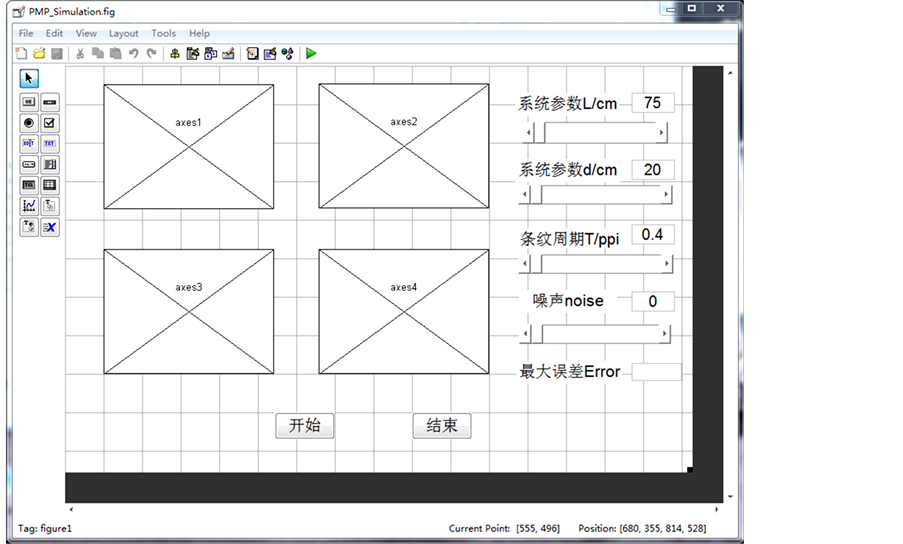The width and height of the screenshot is (903, 544).
Task: Click the 开始 button
Action: point(305,426)
